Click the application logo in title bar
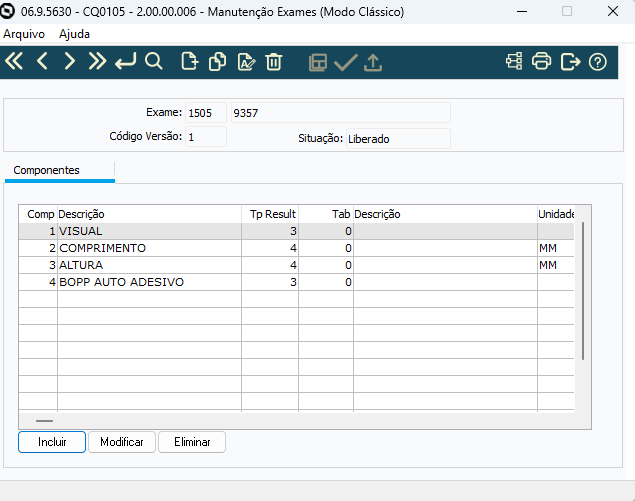The width and height of the screenshot is (635, 501). click(x=7, y=11)
